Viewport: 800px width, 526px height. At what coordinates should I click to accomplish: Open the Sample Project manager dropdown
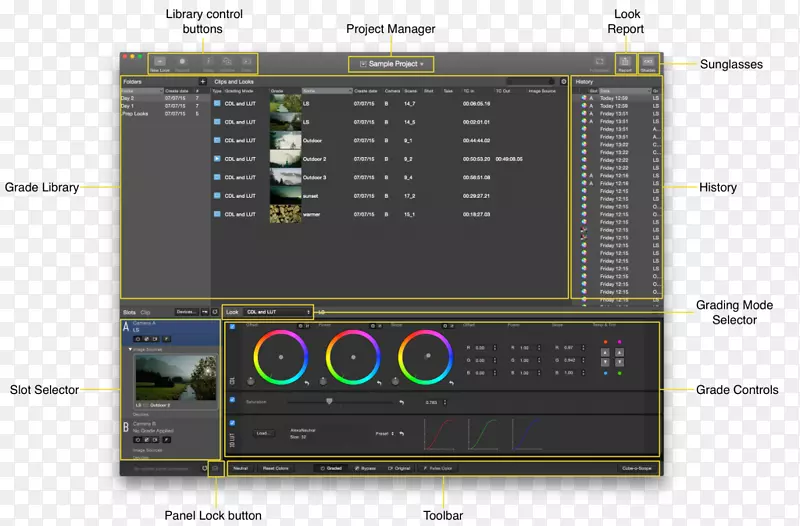(x=392, y=63)
